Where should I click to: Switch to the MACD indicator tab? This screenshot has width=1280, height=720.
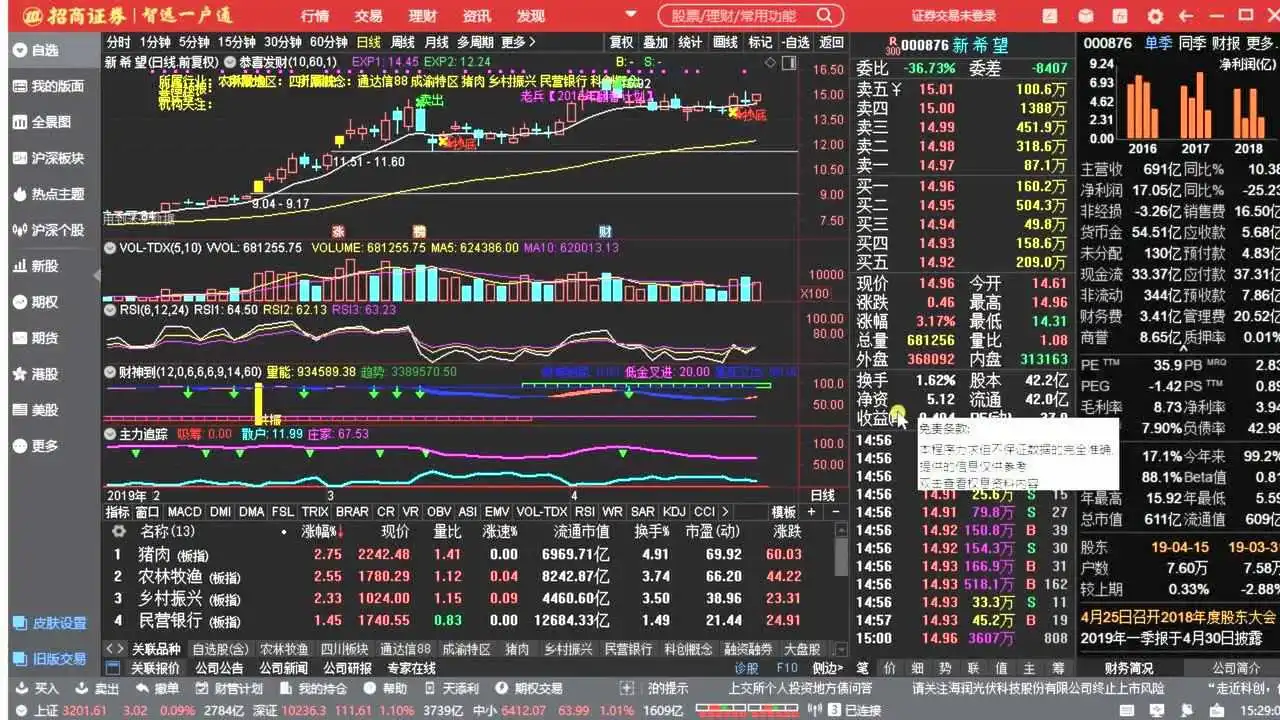point(185,512)
